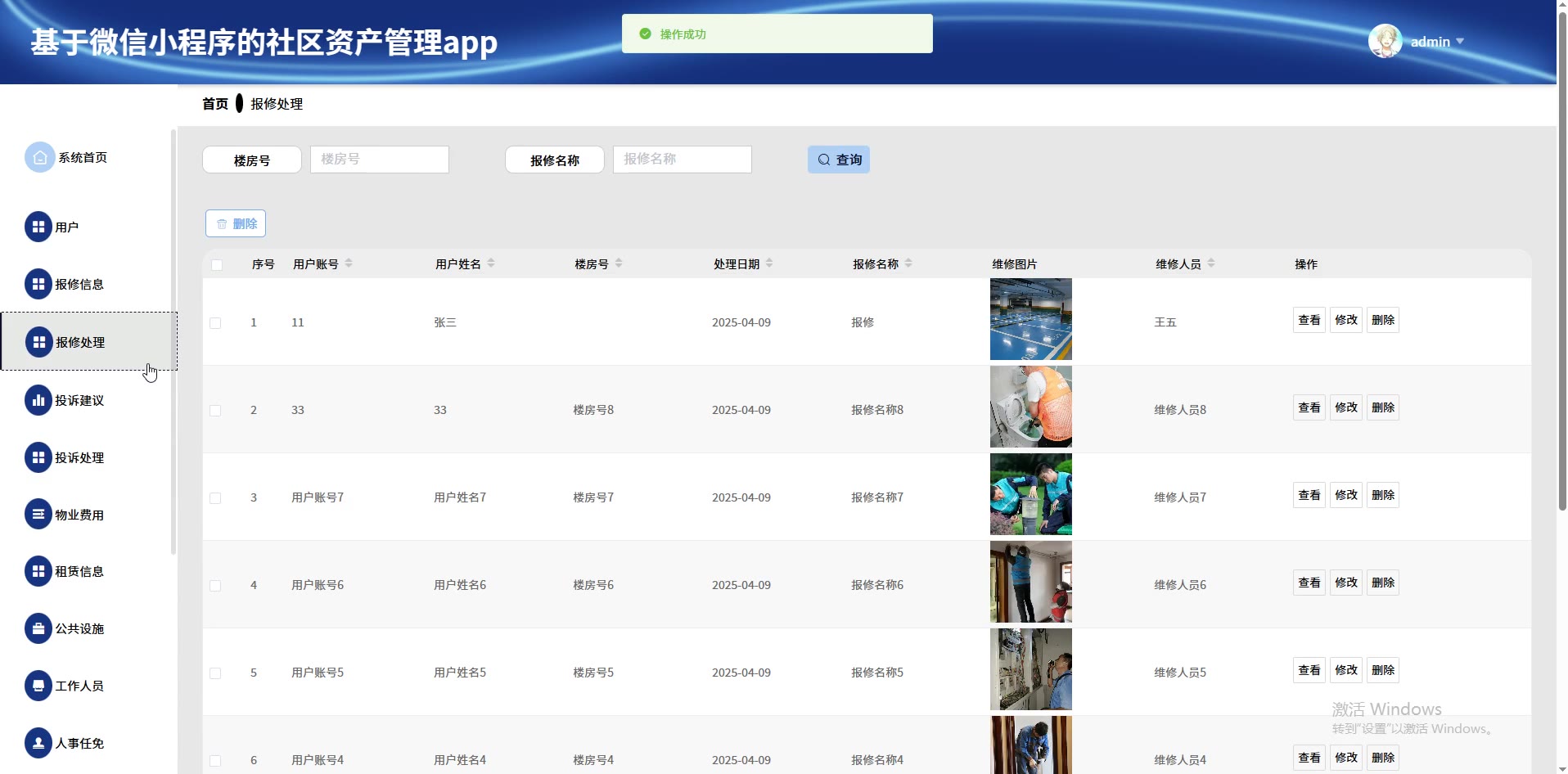Sort the table by 用户账号 arrows
The height and width of the screenshot is (774, 1568).
click(x=349, y=263)
